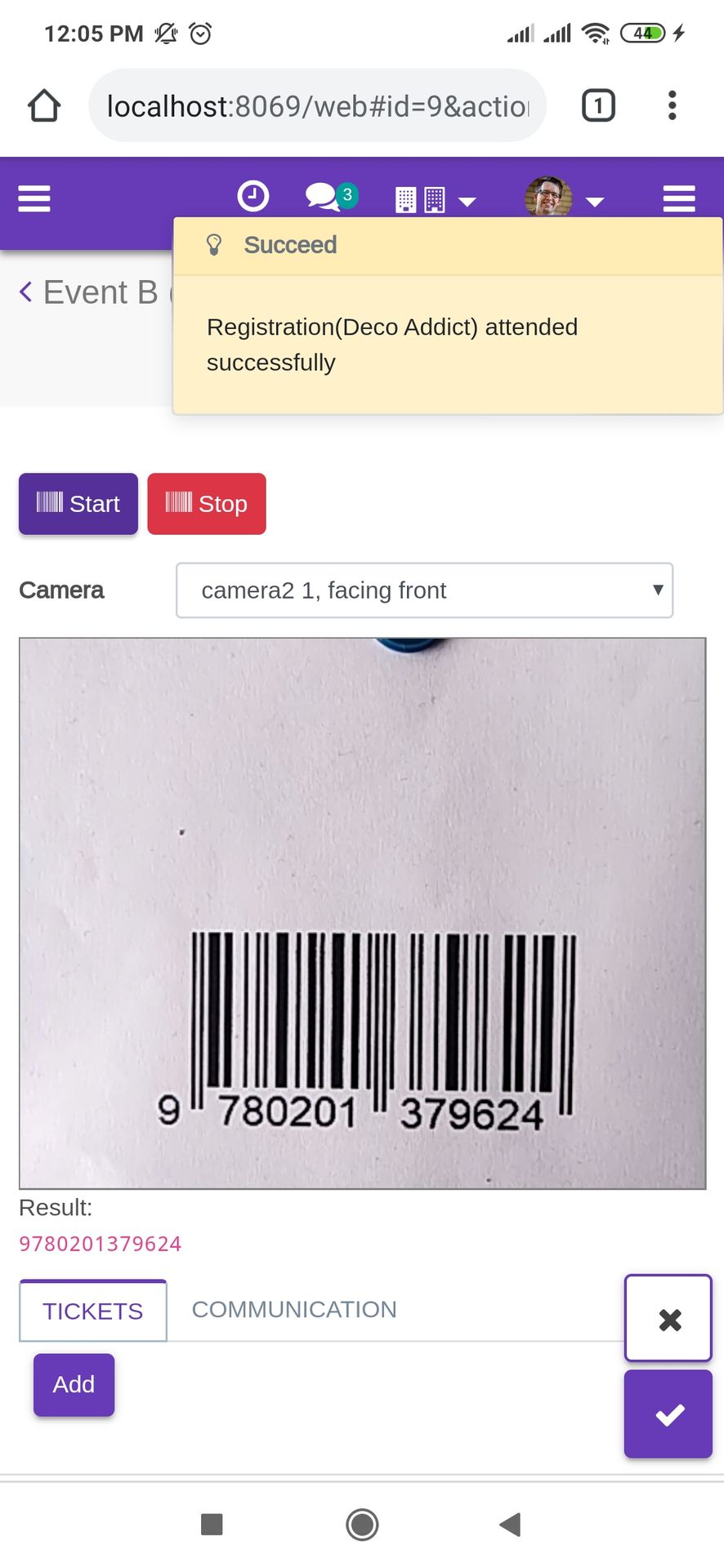Viewport: 724px width, 1568px height.
Task: Save the record with the checkmark button
Action: tap(668, 1414)
